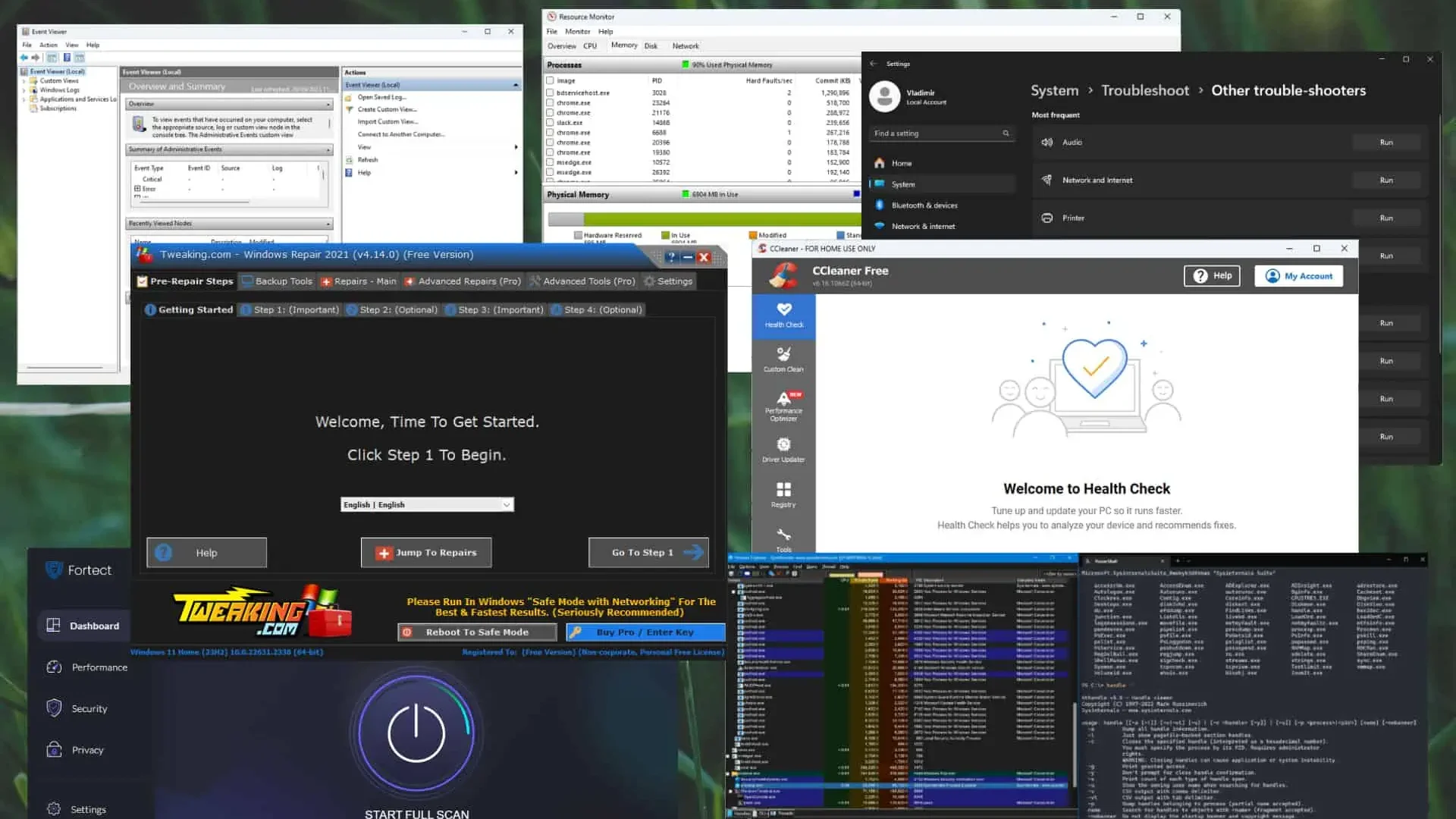Screen dimensions: 1456x819
Task: Click the question mark icon in Tweaking title bar
Action: click(x=671, y=257)
